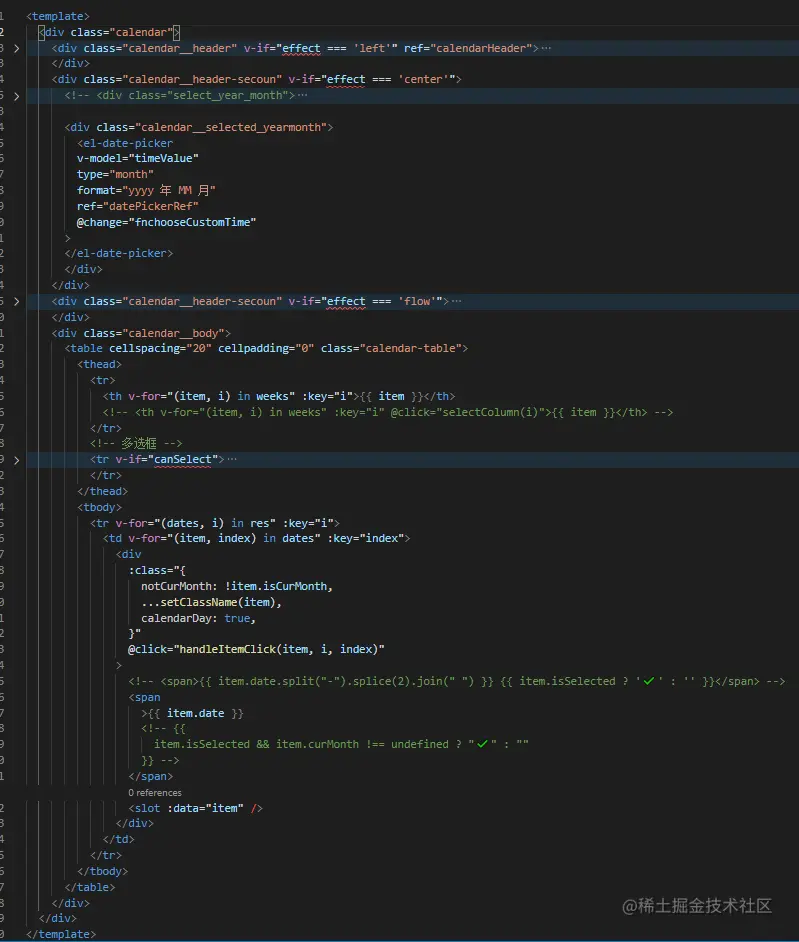This screenshot has height=942, width=799.
Task: Place cursor on class="calendar" line
Action: (109, 32)
